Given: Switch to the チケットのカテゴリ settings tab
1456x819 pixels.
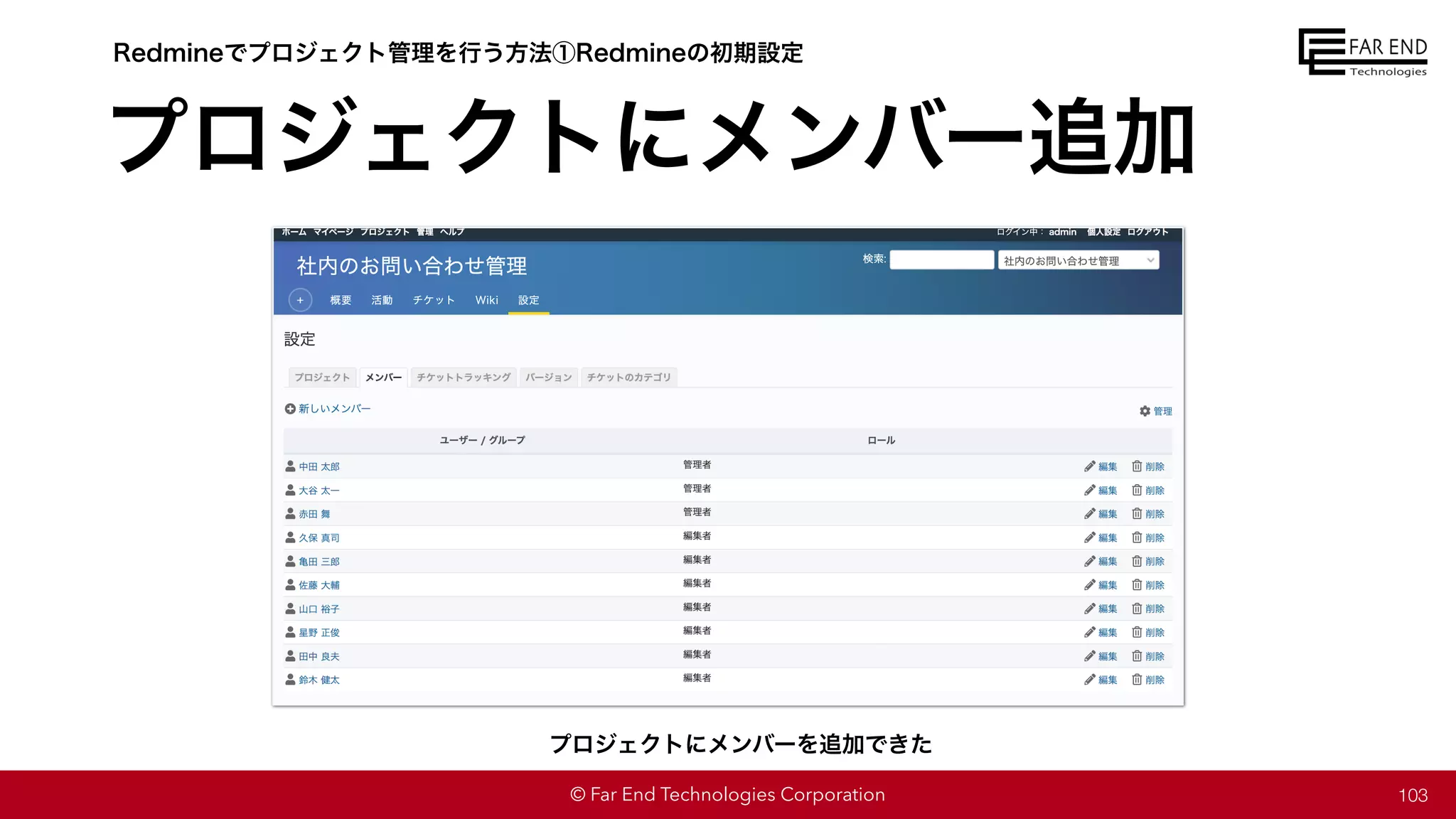Looking at the screenshot, I should tap(629, 378).
